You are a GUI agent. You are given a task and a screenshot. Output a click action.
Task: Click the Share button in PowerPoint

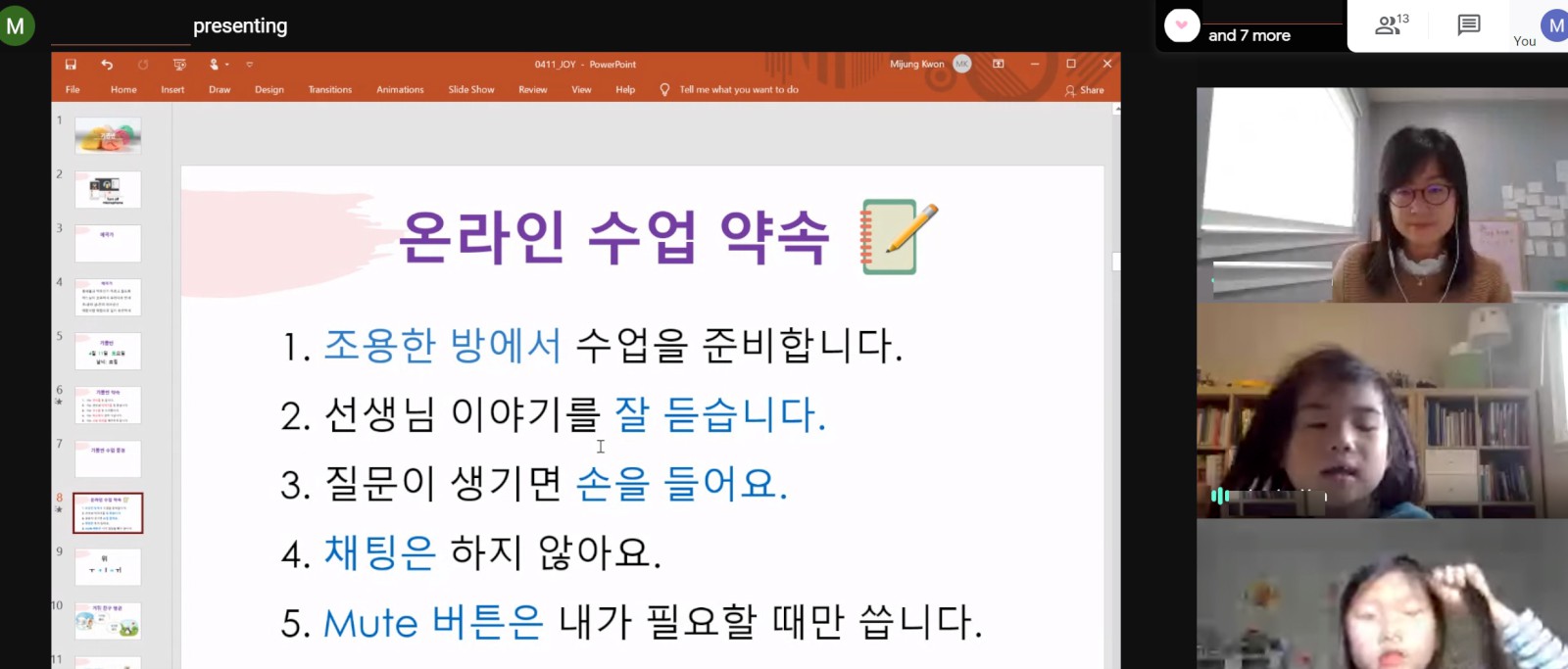[1084, 90]
